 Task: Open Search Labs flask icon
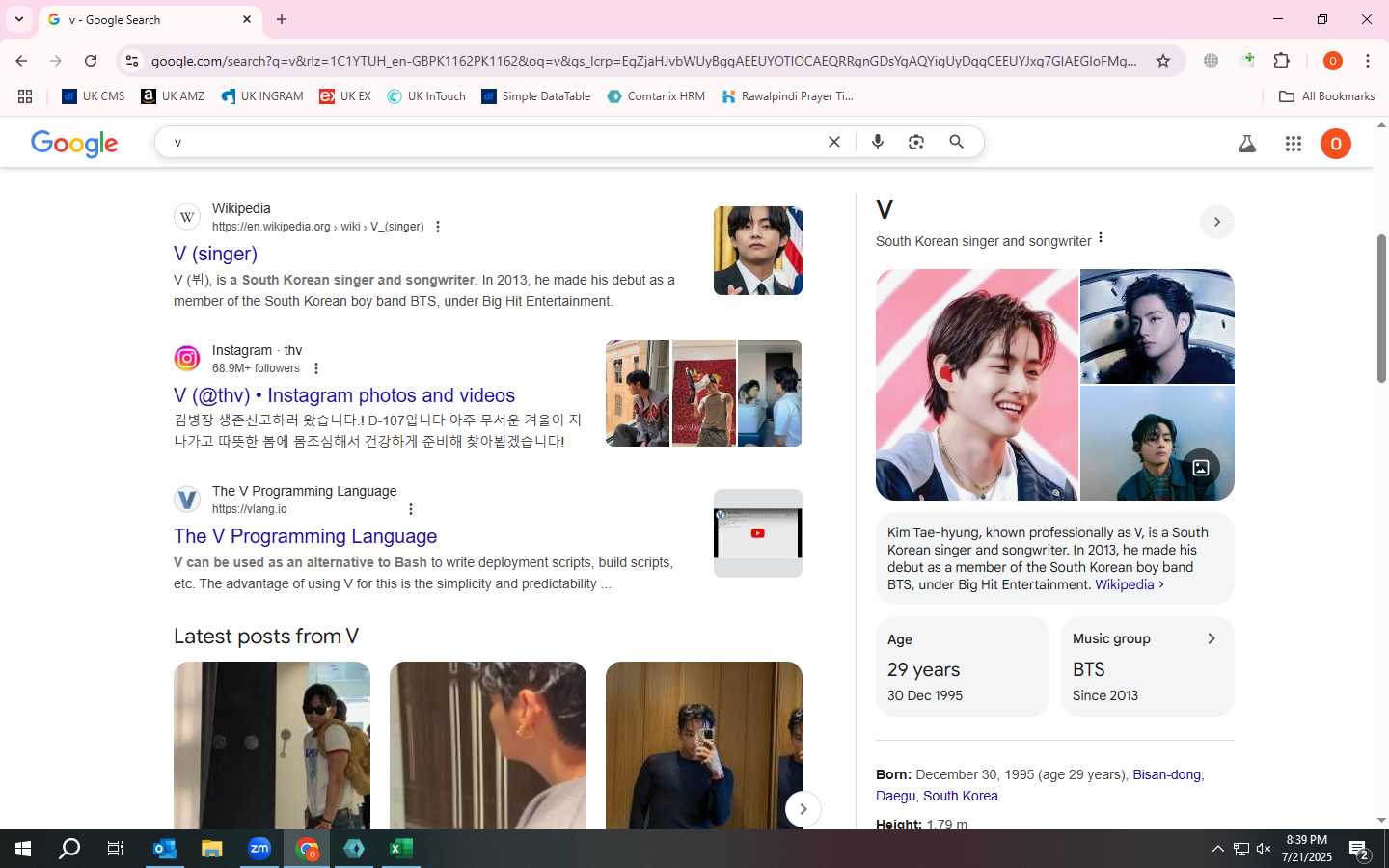[x=1247, y=144]
